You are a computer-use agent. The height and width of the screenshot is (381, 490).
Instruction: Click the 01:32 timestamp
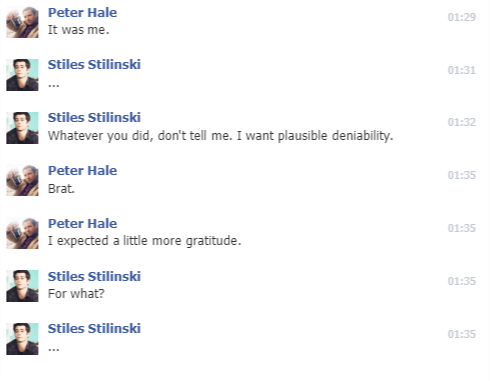[462, 122]
